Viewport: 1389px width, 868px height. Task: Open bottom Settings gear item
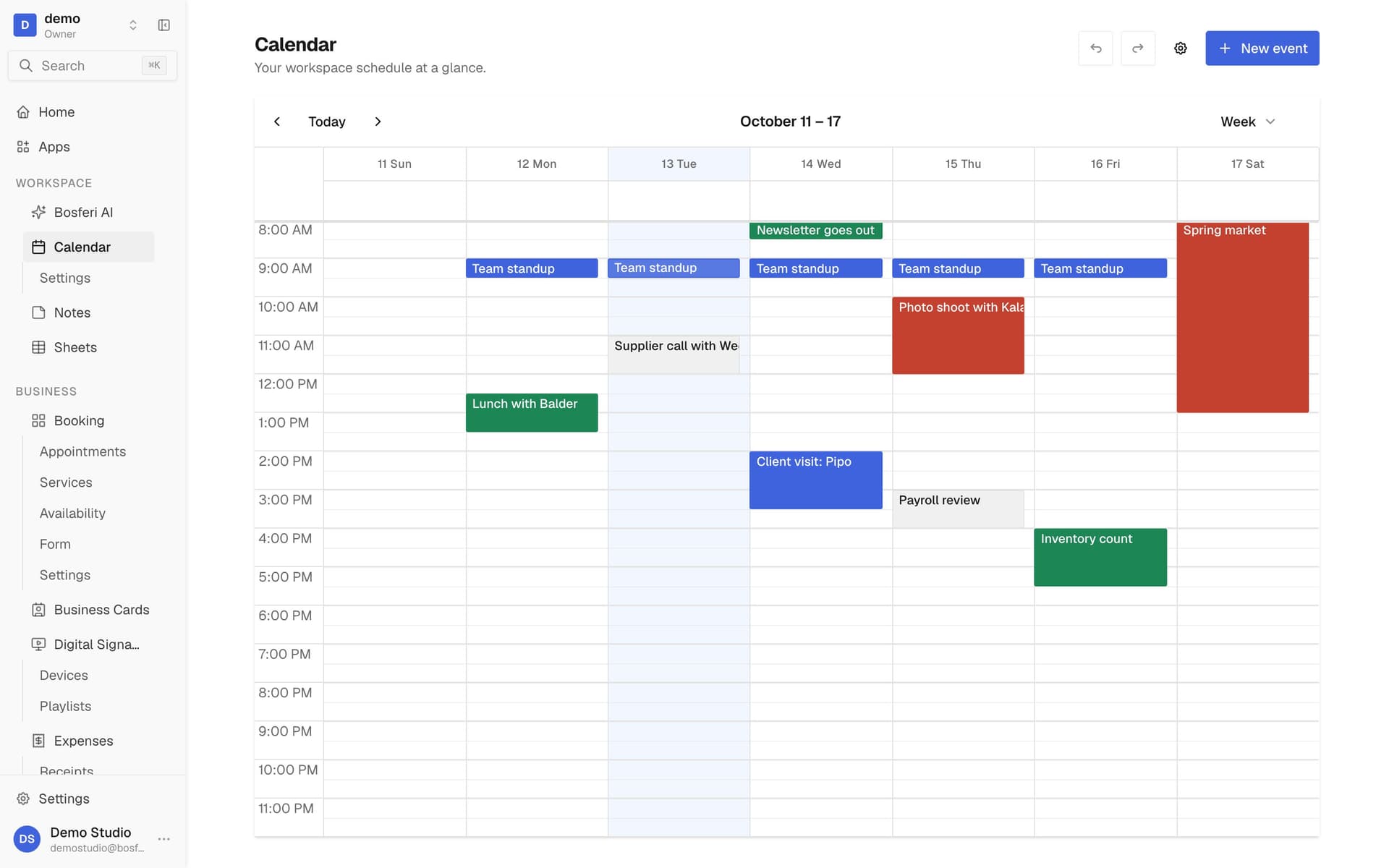(x=93, y=799)
